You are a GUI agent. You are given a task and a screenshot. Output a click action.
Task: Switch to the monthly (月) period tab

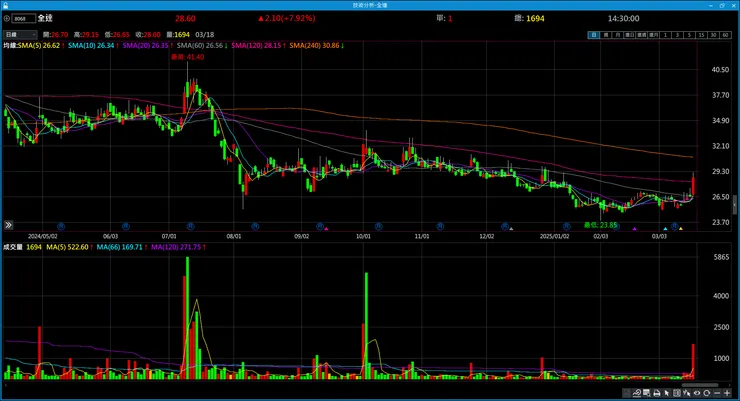(618, 35)
